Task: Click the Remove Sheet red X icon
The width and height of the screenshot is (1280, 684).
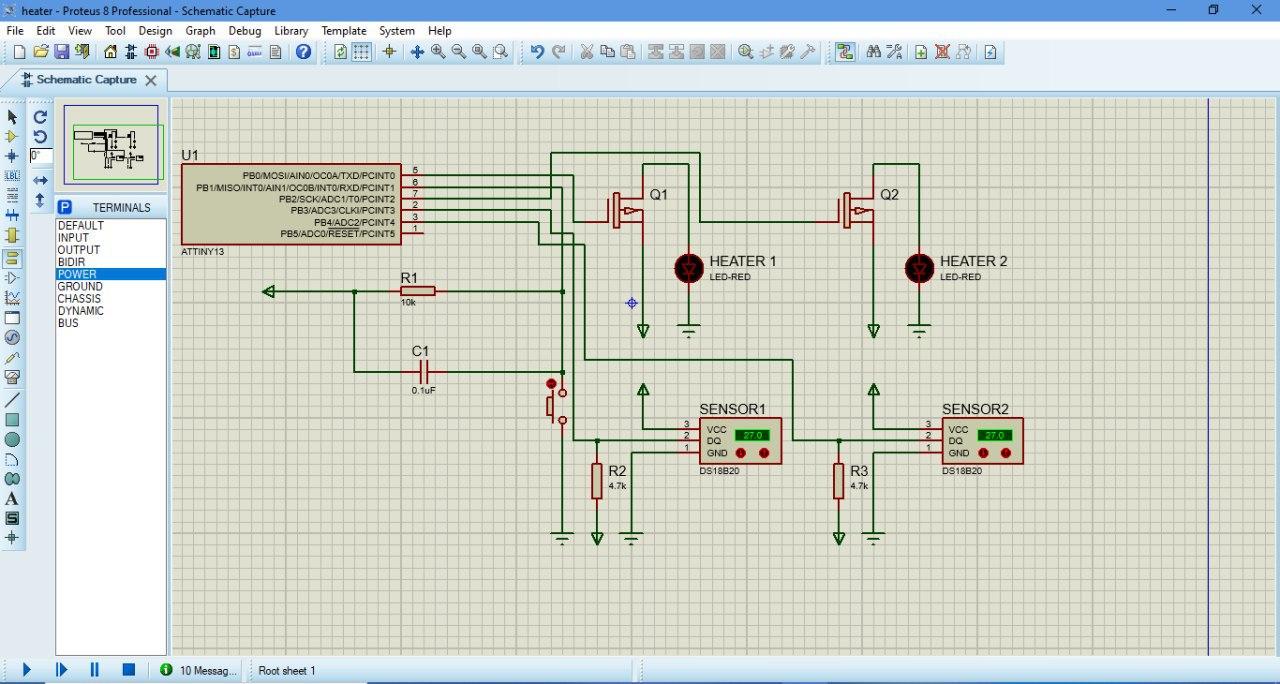Action: 942,52
